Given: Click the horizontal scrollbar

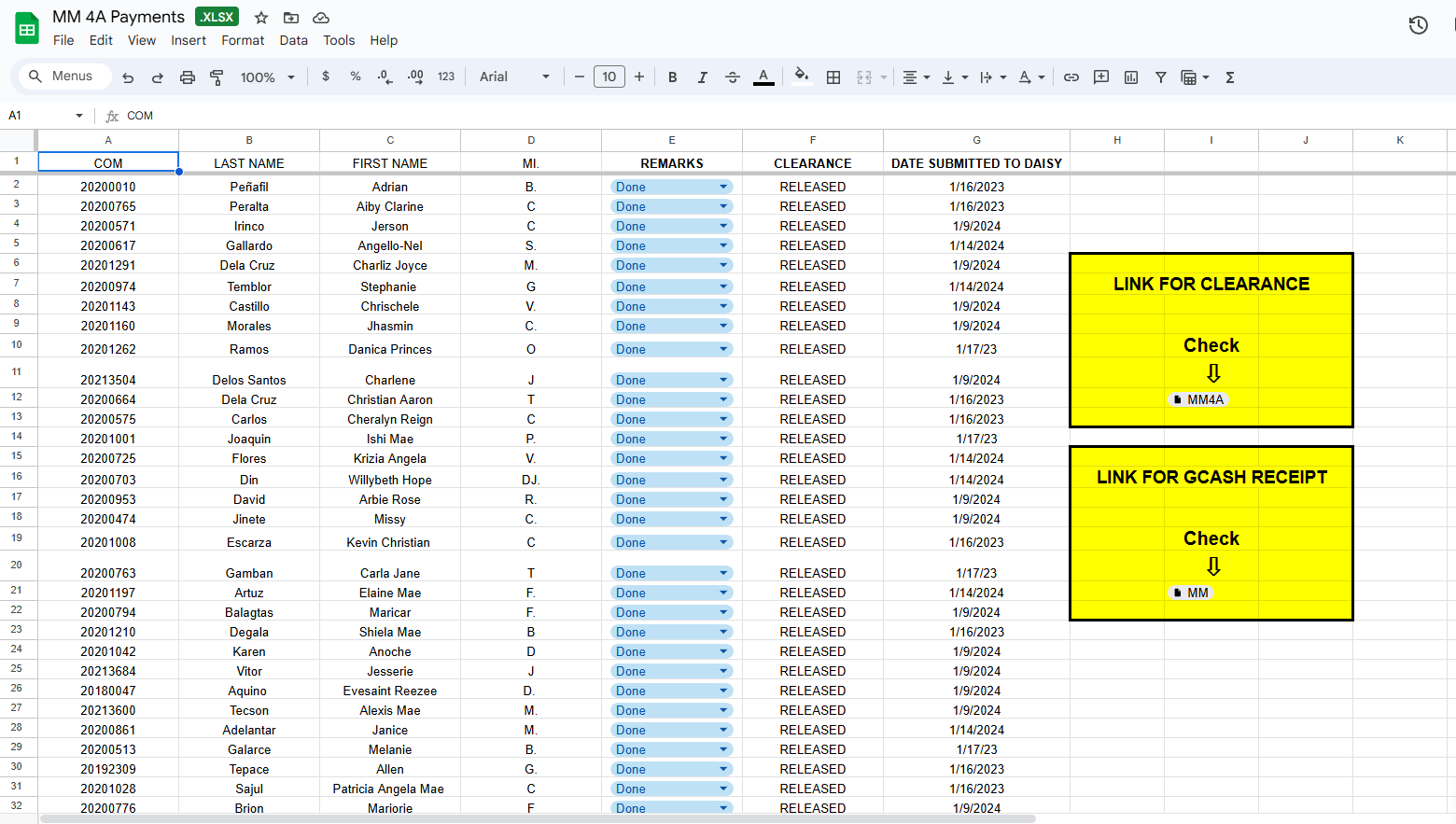Looking at the screenshot, I should click(x=538, y=818).
